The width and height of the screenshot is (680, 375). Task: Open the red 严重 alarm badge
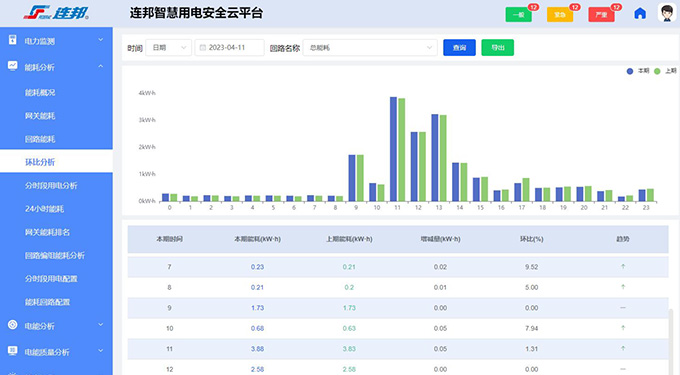click(602, 15)
